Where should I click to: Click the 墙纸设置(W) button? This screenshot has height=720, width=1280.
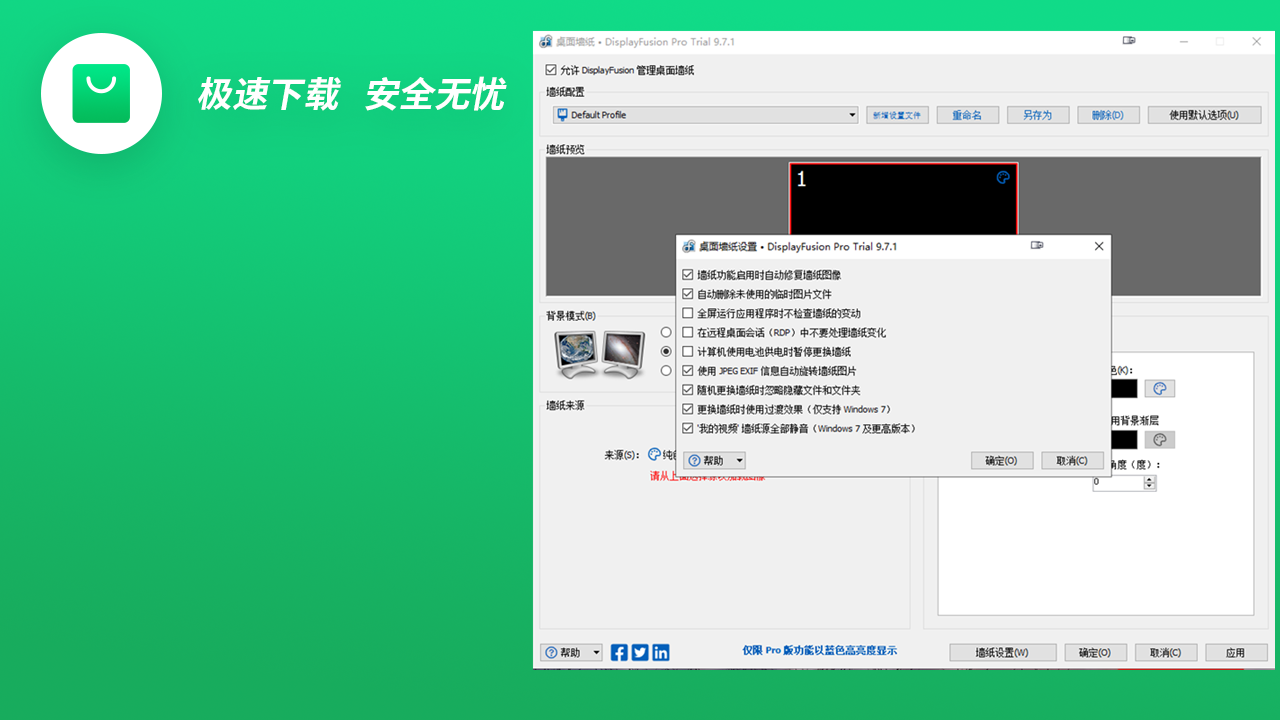[x=1002, y=652]
